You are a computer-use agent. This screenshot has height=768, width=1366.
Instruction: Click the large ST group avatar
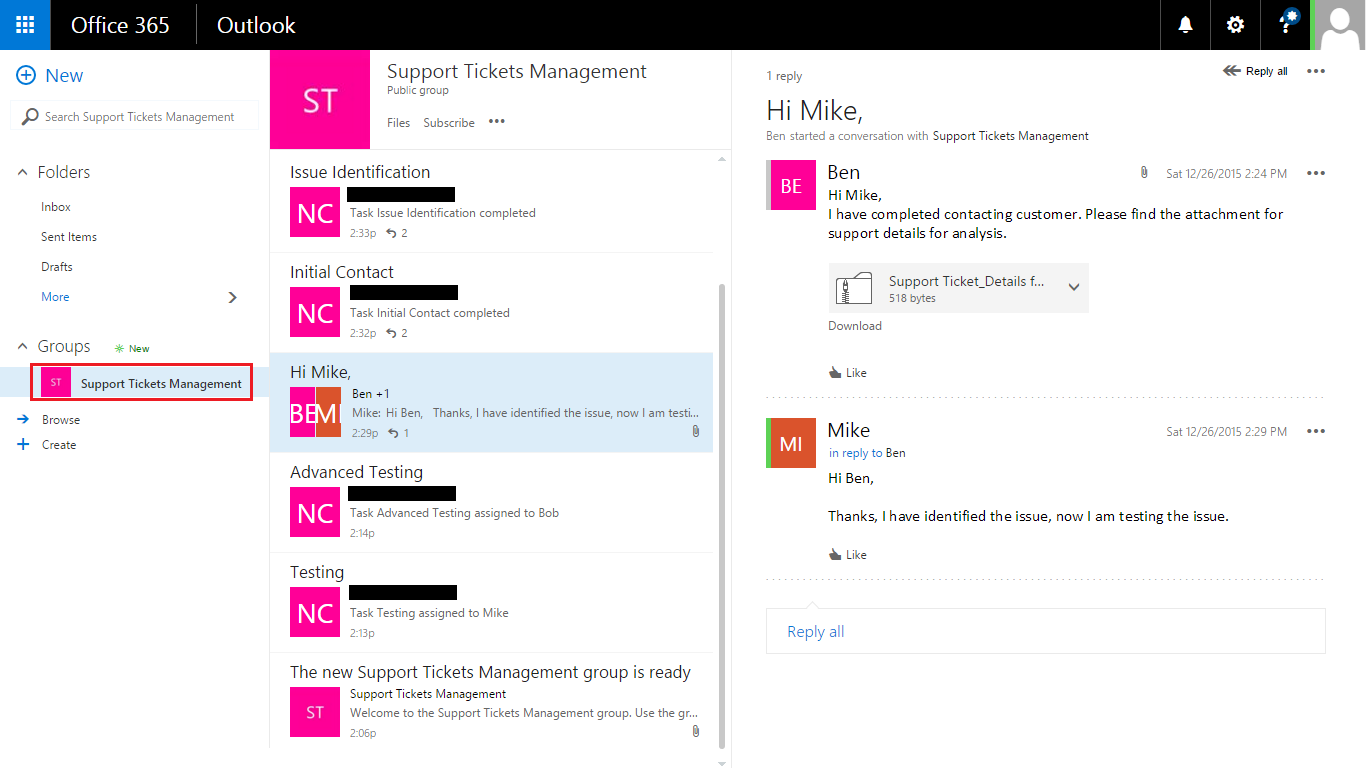(x=320, y=100)
